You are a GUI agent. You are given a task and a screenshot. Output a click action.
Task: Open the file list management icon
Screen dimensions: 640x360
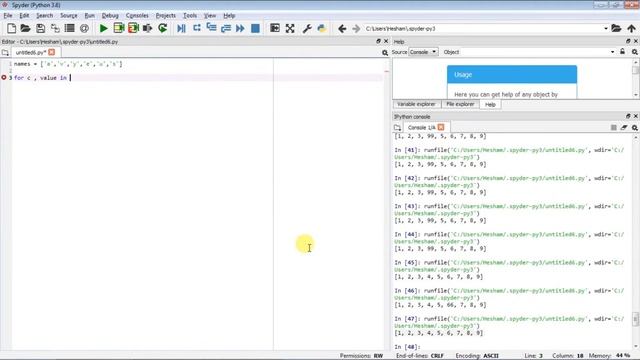click(x=69, y=28)
